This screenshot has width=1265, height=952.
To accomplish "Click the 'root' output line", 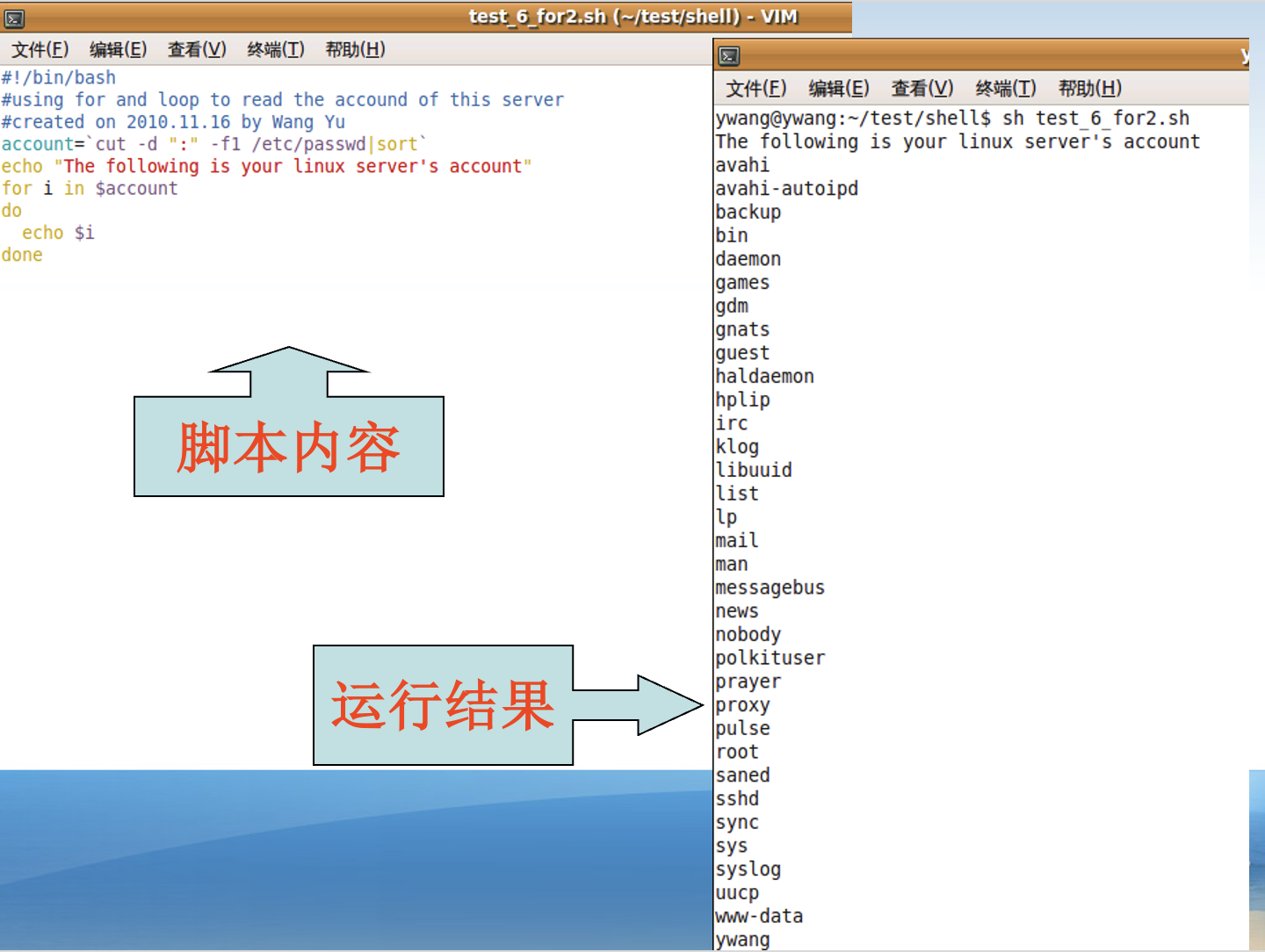I will (x=737, y=752).
